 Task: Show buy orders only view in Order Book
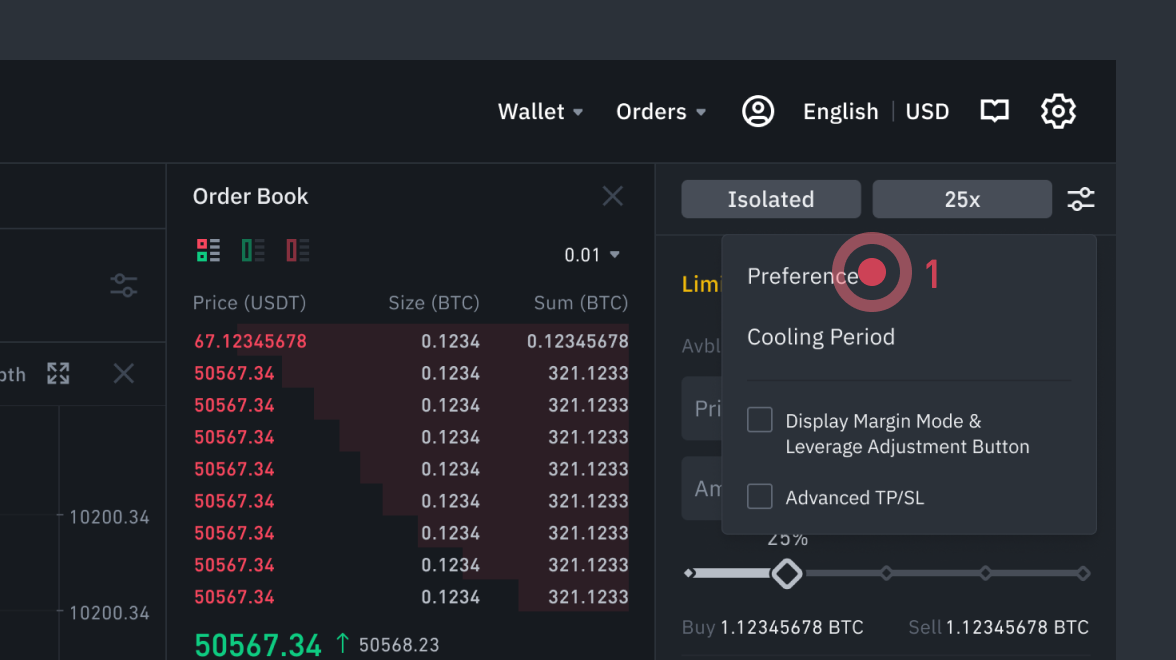[253, 250]
